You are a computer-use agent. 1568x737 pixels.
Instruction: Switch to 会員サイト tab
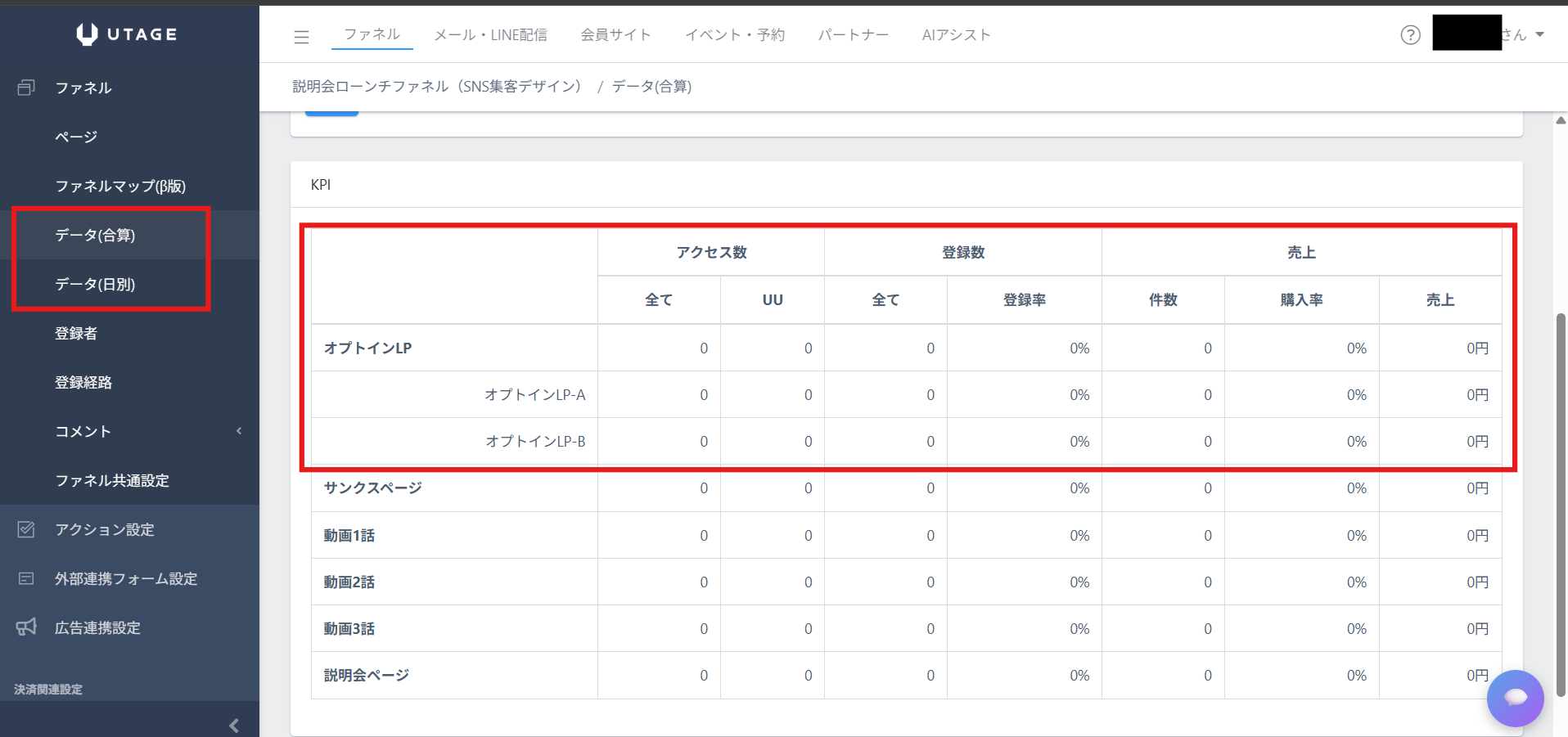pos(615,35)
